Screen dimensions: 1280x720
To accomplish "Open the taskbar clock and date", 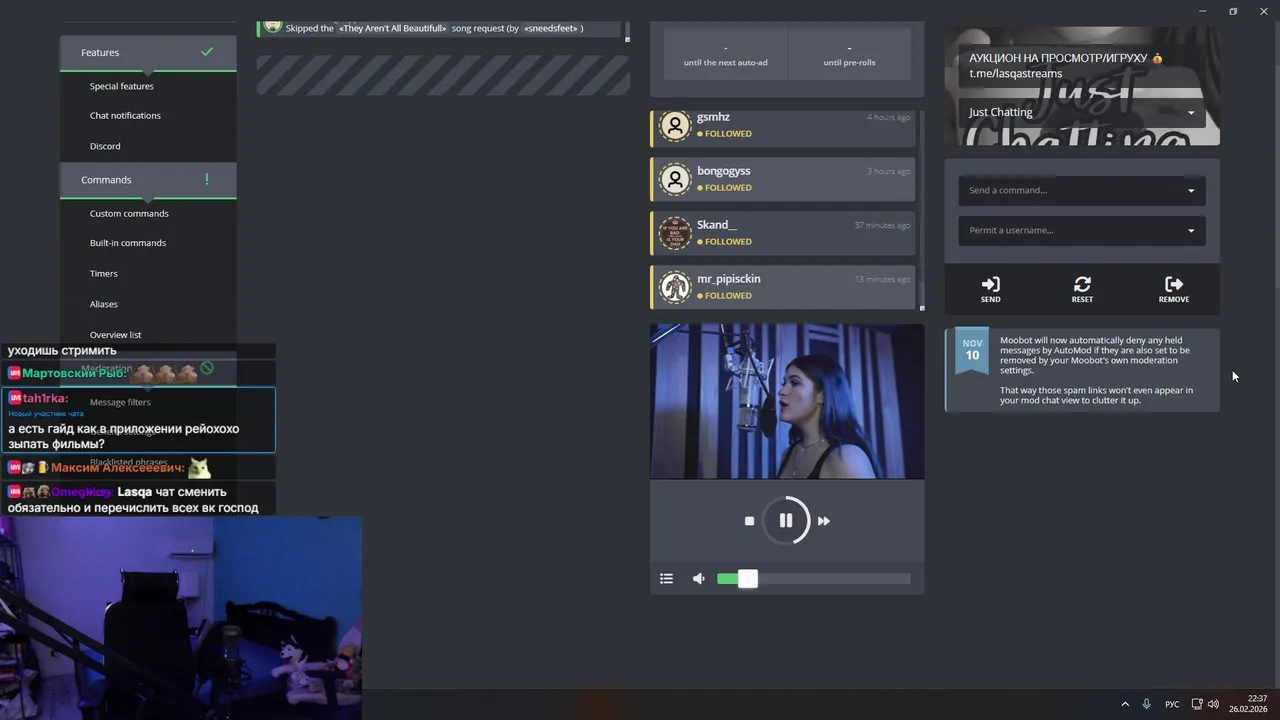I will (1249, 704).
